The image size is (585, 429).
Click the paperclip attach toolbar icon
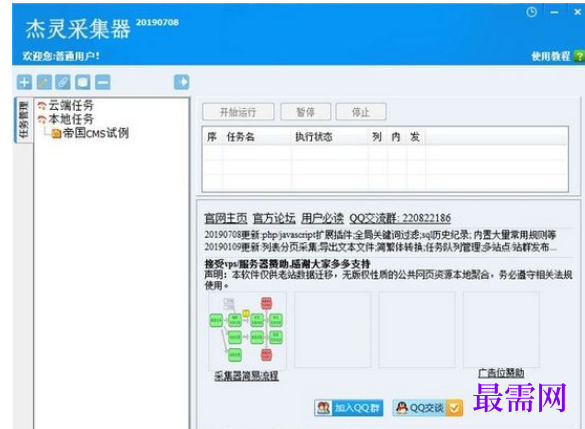[x=63, y=82]
